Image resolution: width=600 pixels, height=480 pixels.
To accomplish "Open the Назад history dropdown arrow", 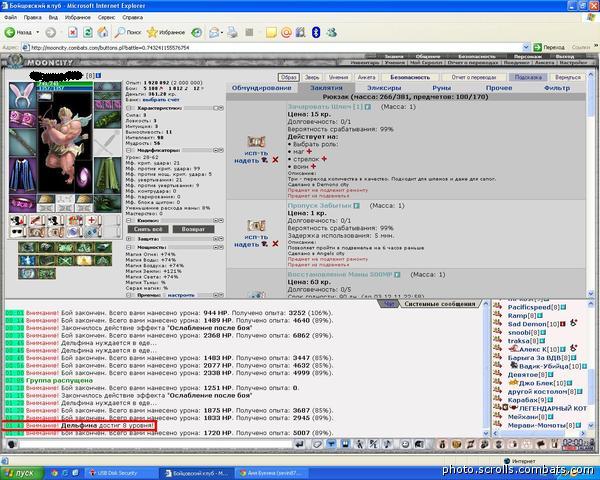I will [x=38, y=33].
